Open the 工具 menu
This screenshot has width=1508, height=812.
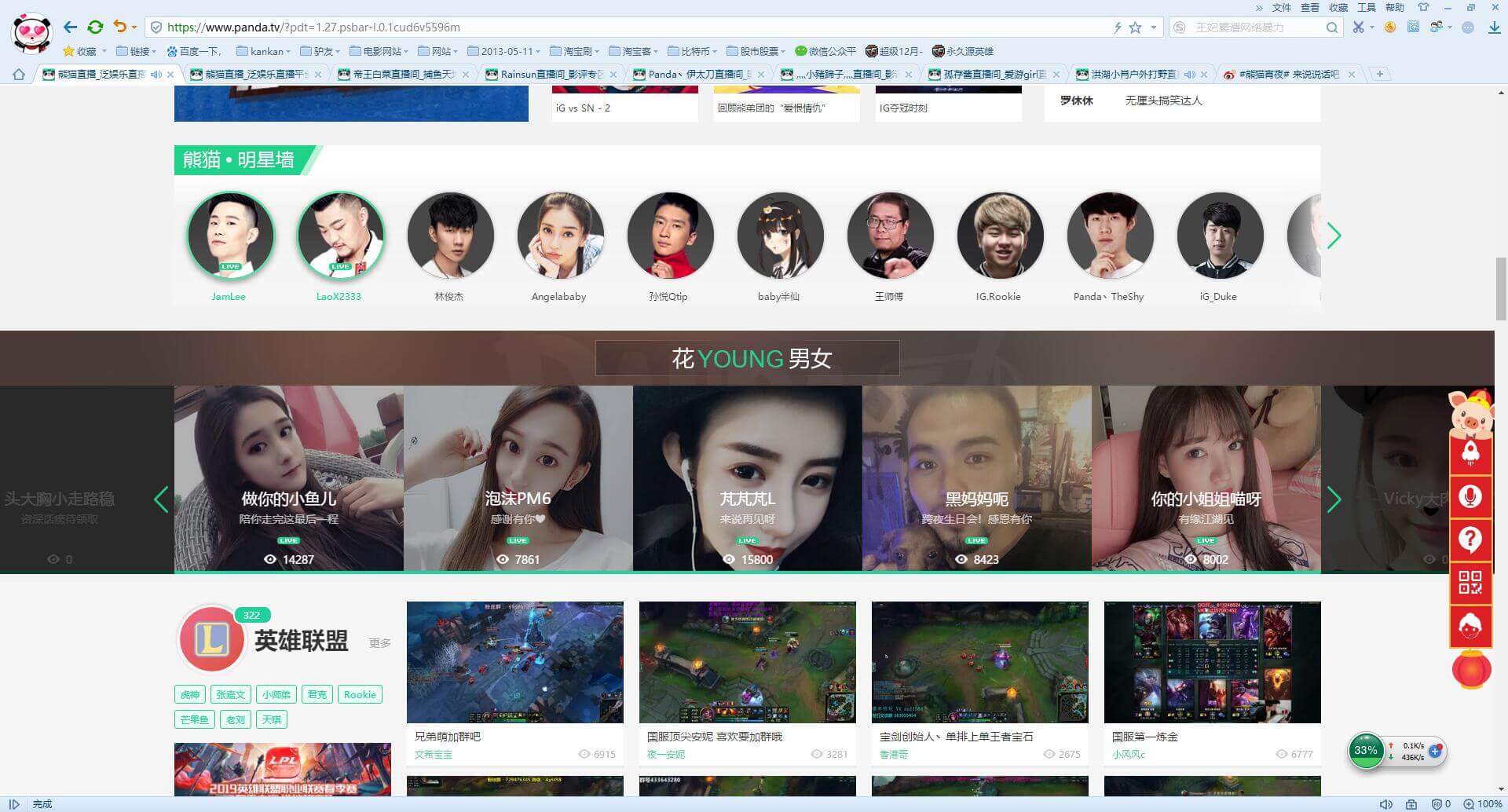point(1366,8)
